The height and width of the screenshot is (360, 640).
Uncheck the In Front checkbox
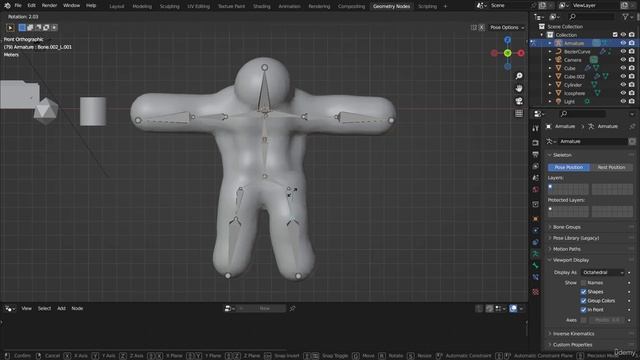pos(583,310)
